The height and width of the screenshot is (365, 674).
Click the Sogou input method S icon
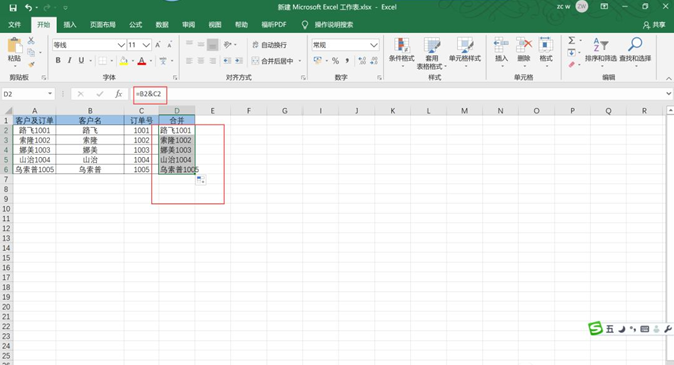click(x=595, y=328)
